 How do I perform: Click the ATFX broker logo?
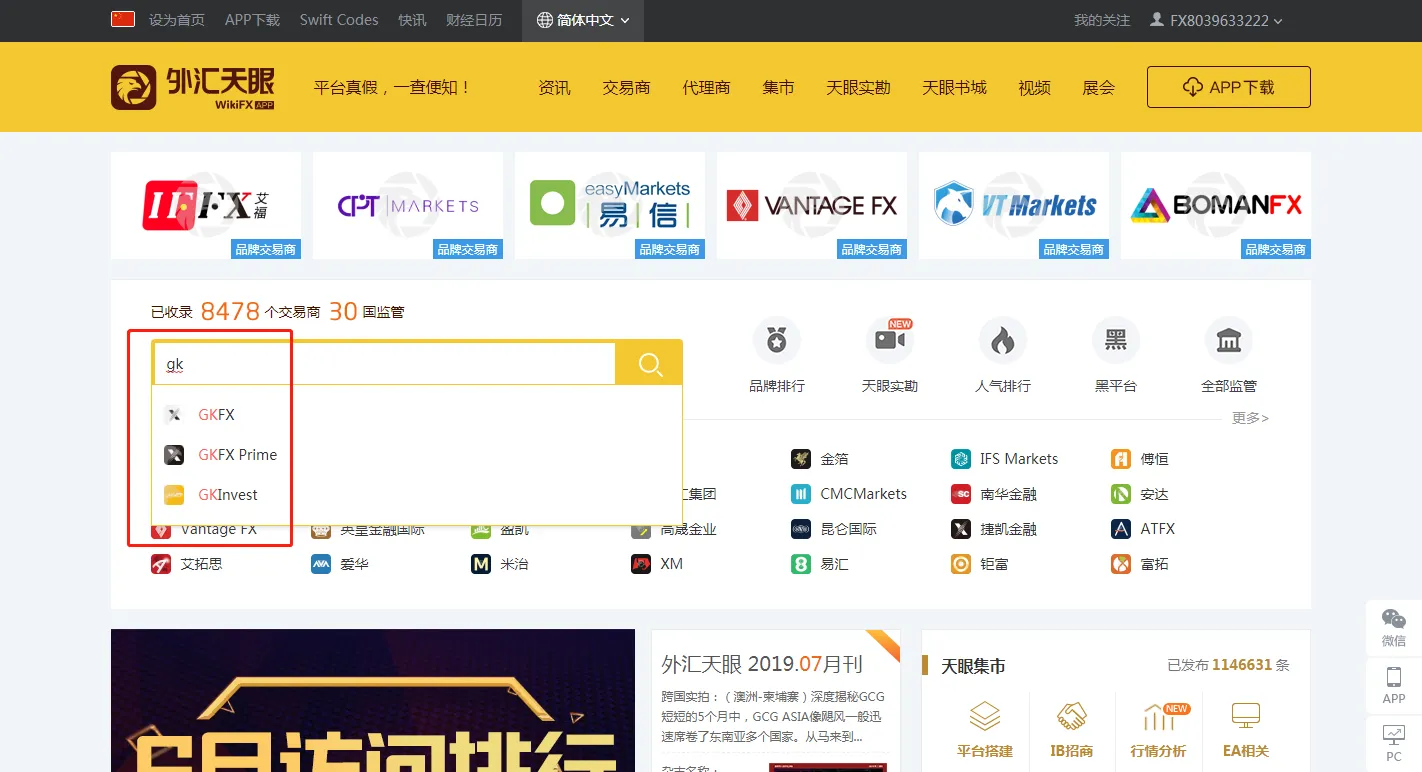click(x=1121, y=529)
